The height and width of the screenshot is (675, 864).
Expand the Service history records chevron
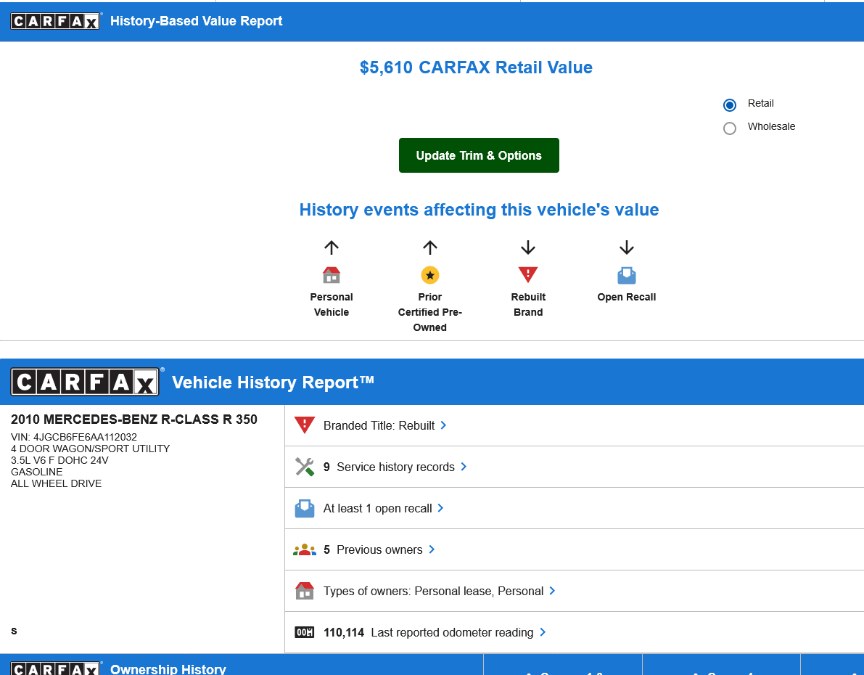(463, 466)
